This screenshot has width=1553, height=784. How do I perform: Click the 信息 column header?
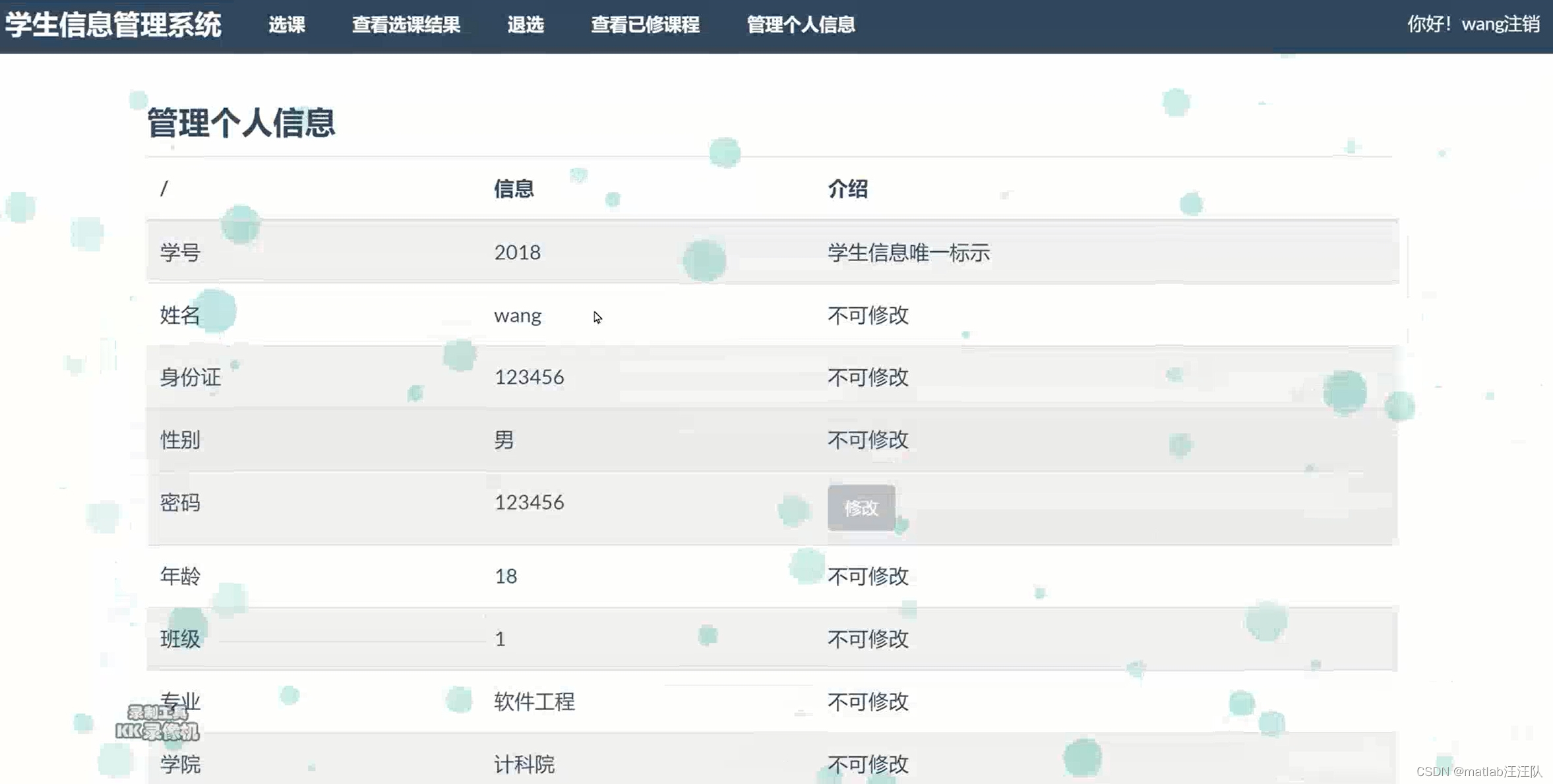(514, 189)
